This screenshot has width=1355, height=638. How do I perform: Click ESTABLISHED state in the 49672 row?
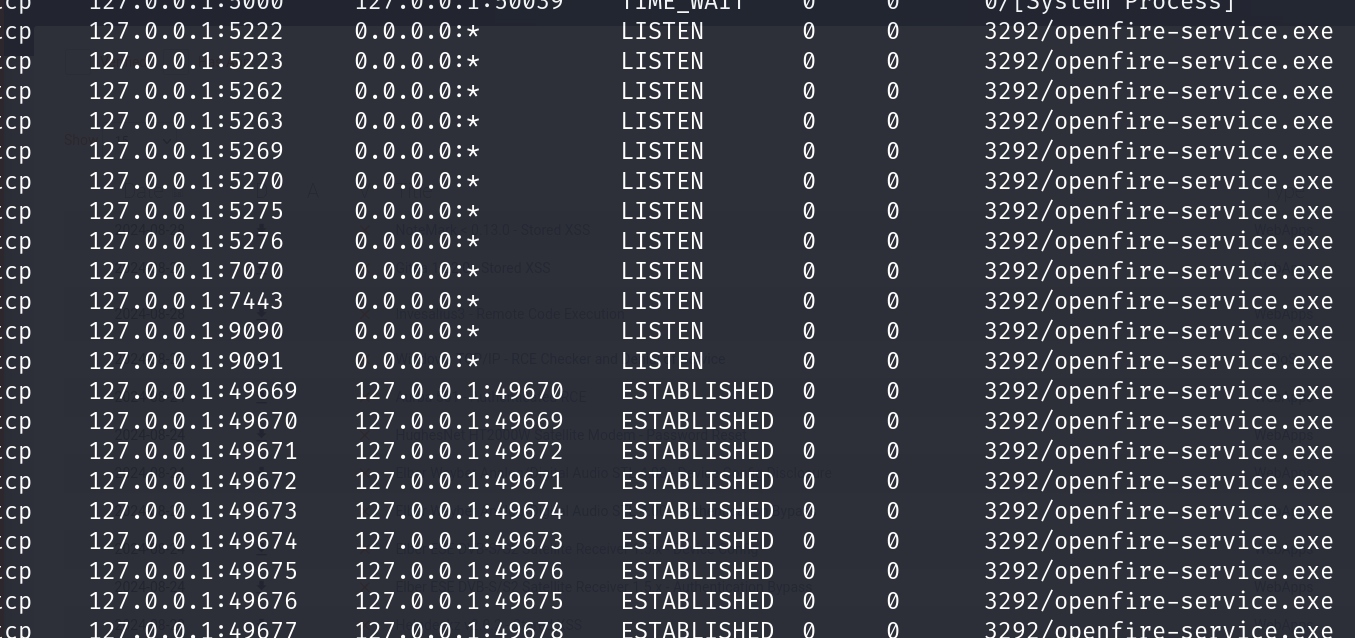[x=697, y=481]
